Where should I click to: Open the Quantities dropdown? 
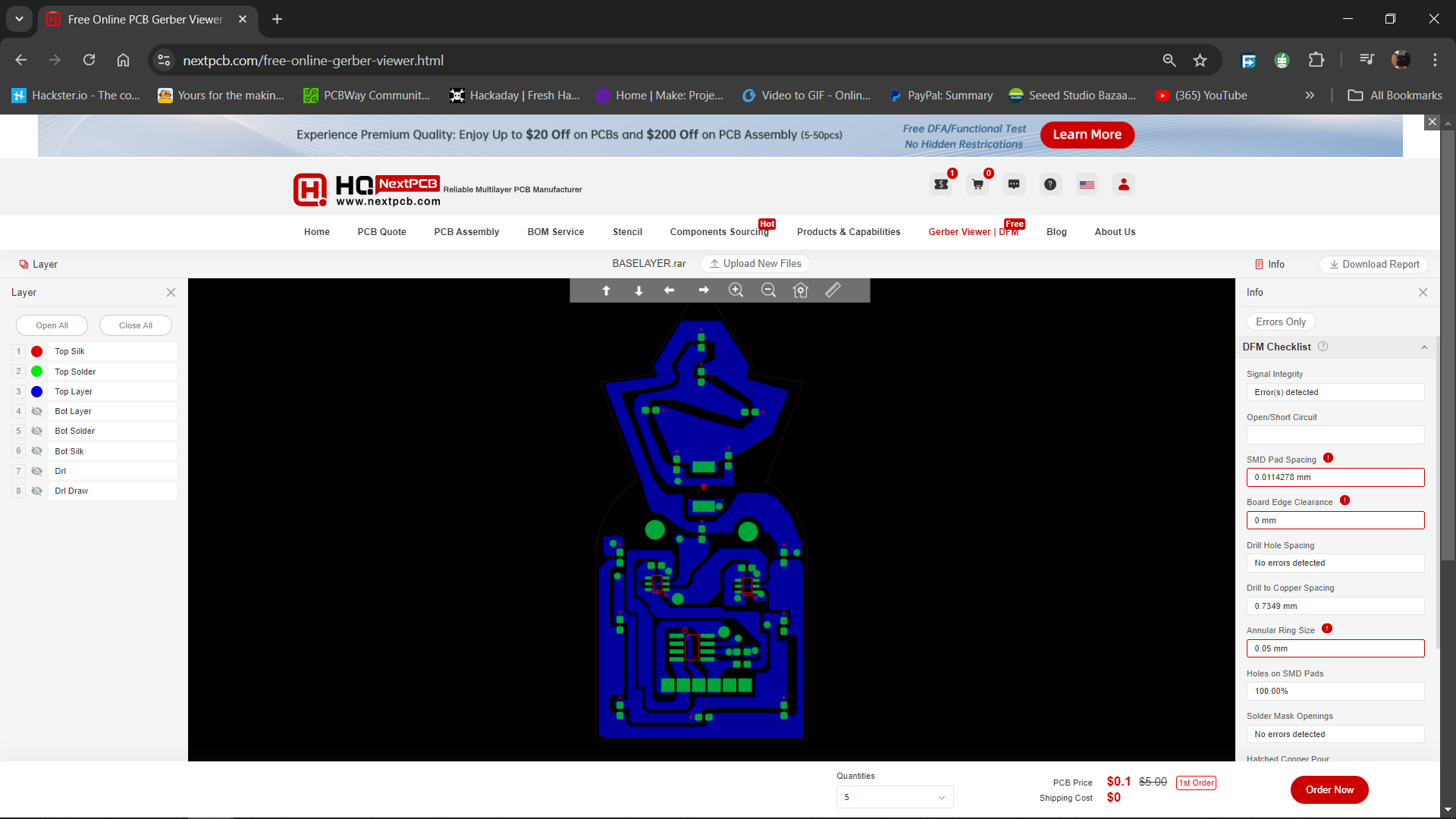click(894, 797)
